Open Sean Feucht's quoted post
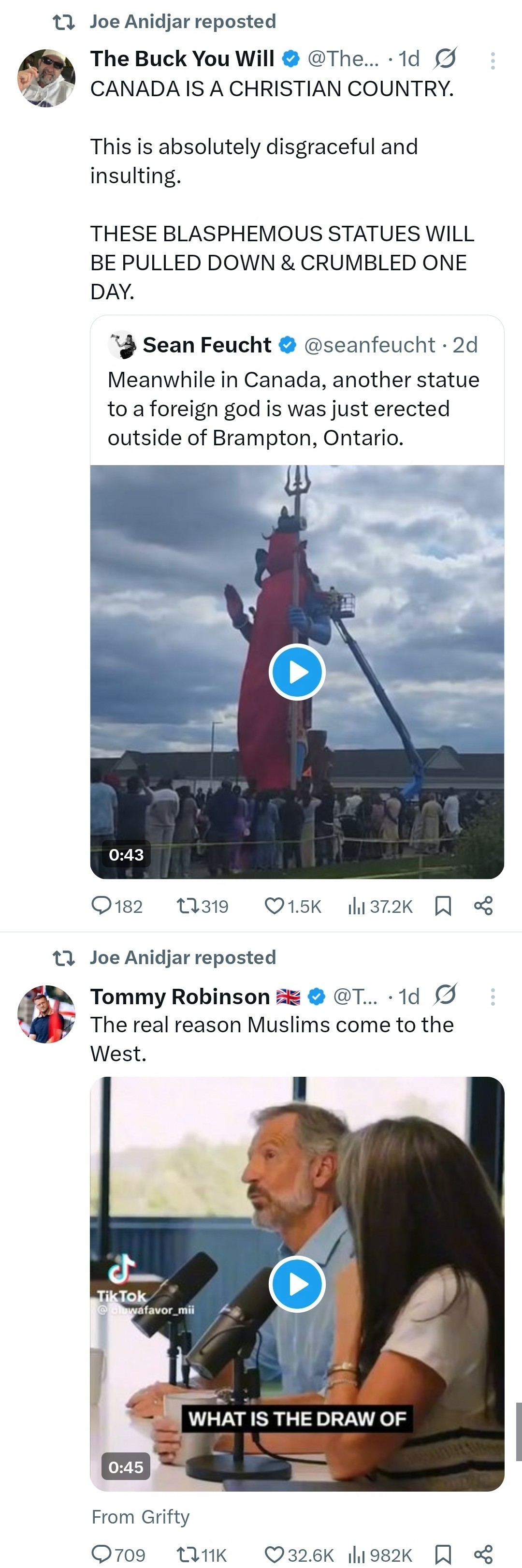 pos(293,408)
